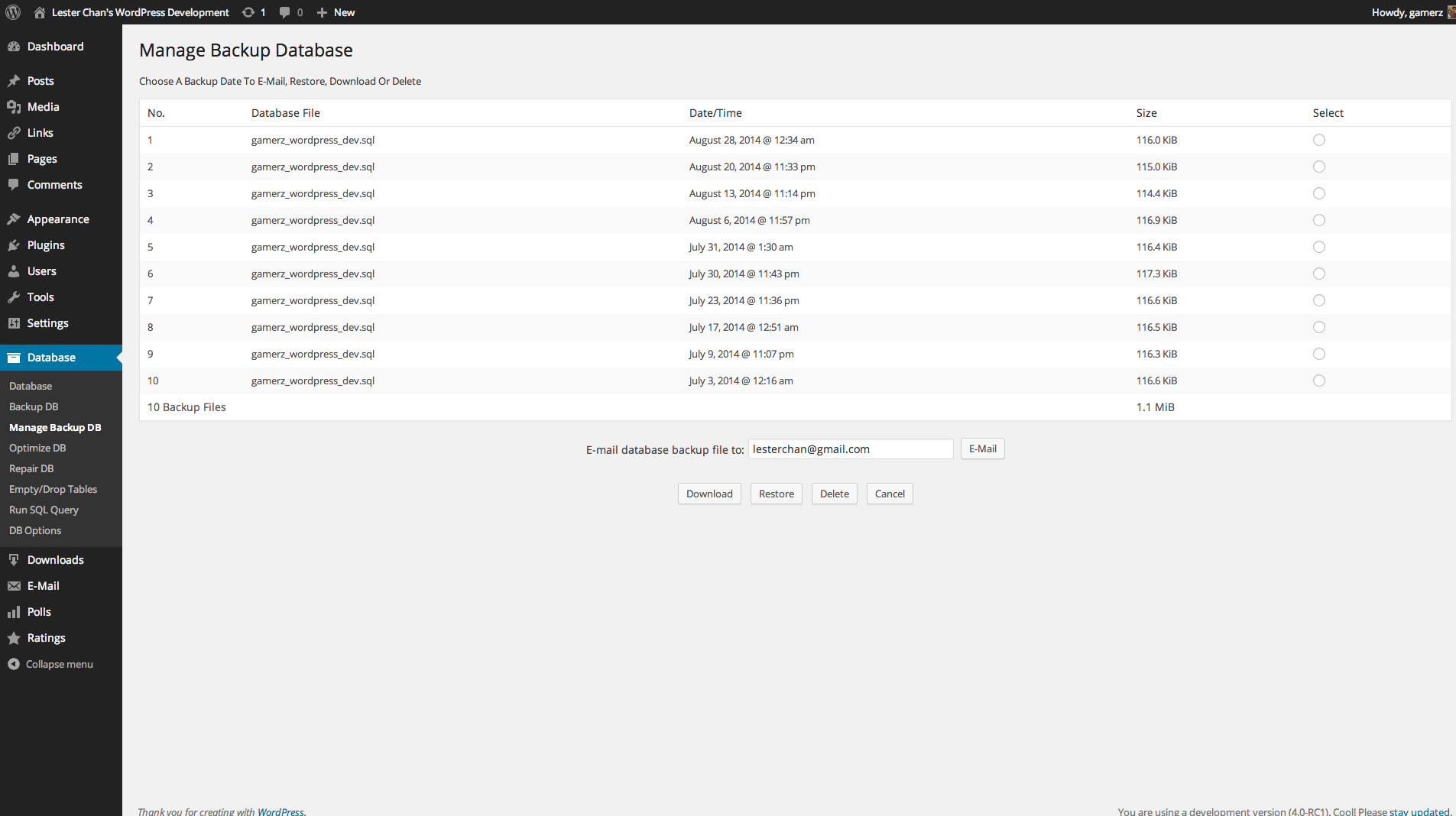
Task: Select the August 28, 2014 backup radio
Action: 1319,140
